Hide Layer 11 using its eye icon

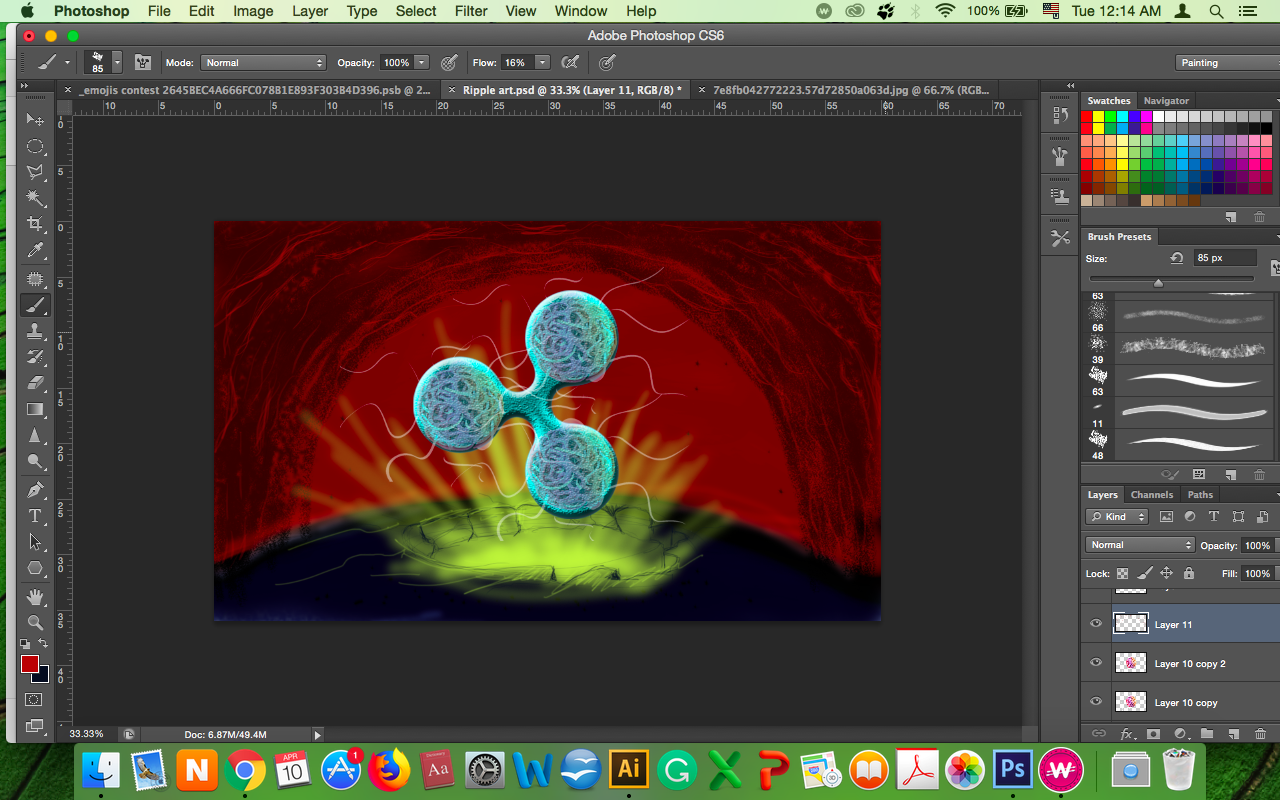coord(1096,624)
